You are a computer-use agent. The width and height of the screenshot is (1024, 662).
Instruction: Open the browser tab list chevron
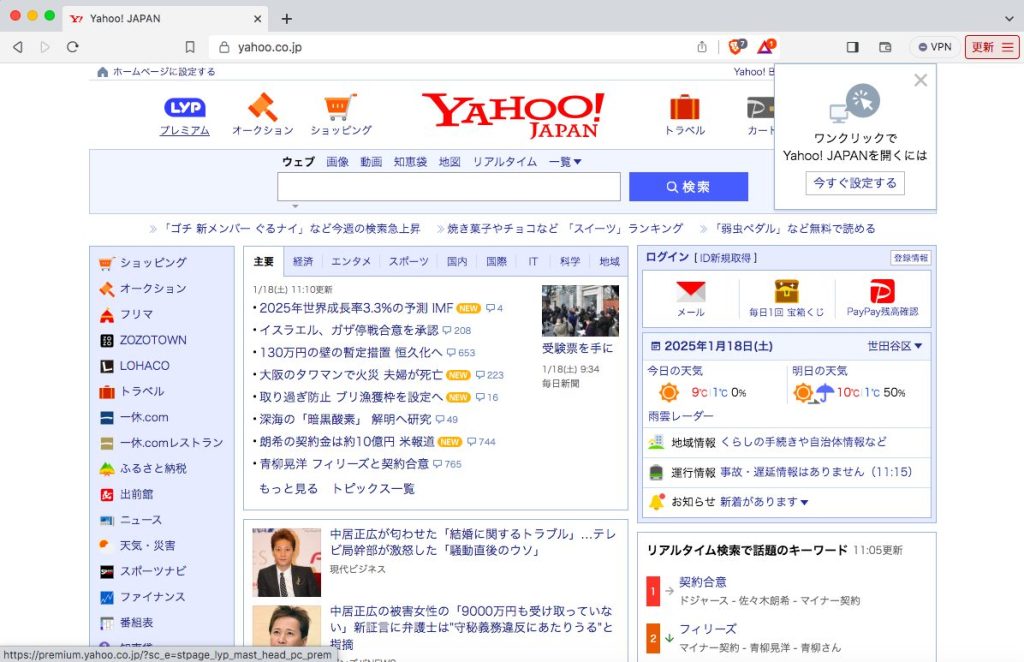point(1009,18)
